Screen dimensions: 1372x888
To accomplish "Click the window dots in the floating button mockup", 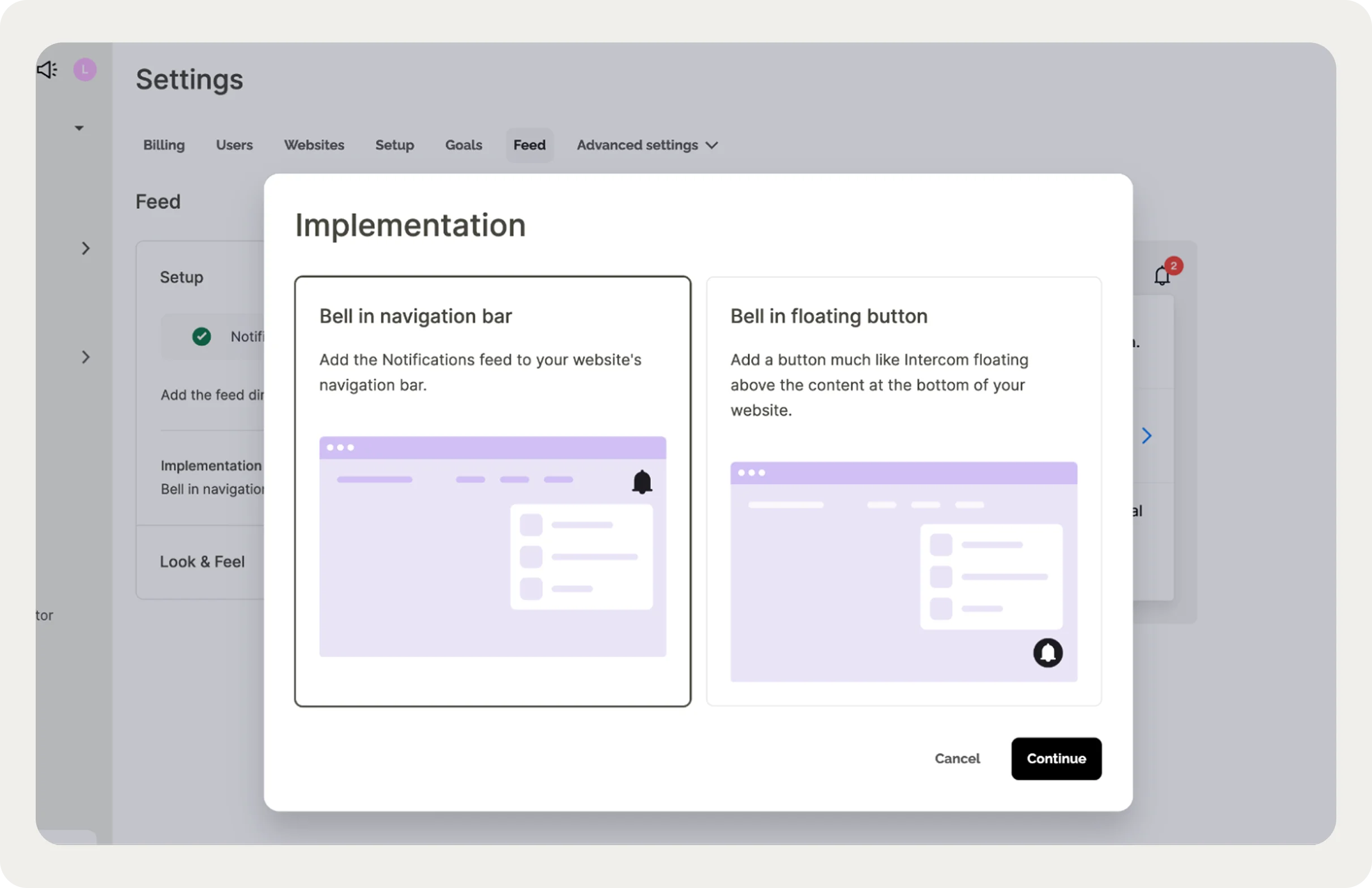I will (x=752, y=473).
